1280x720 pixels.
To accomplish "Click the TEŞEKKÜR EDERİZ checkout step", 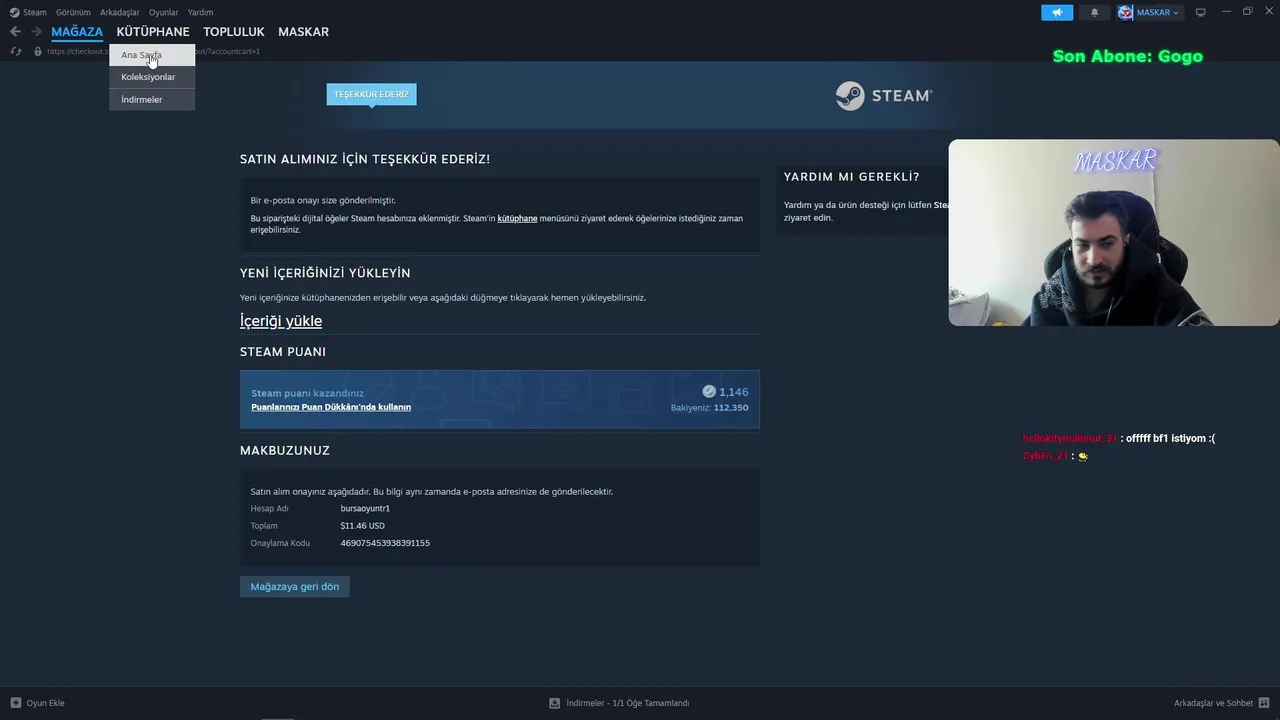I will pyautogui.click(x=371, y=94).
